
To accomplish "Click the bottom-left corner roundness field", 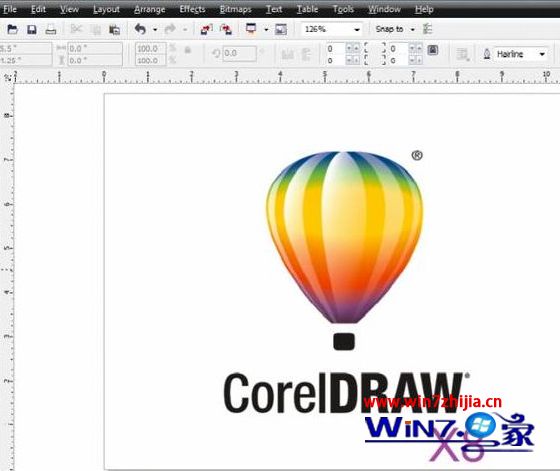I will (335, 60).
